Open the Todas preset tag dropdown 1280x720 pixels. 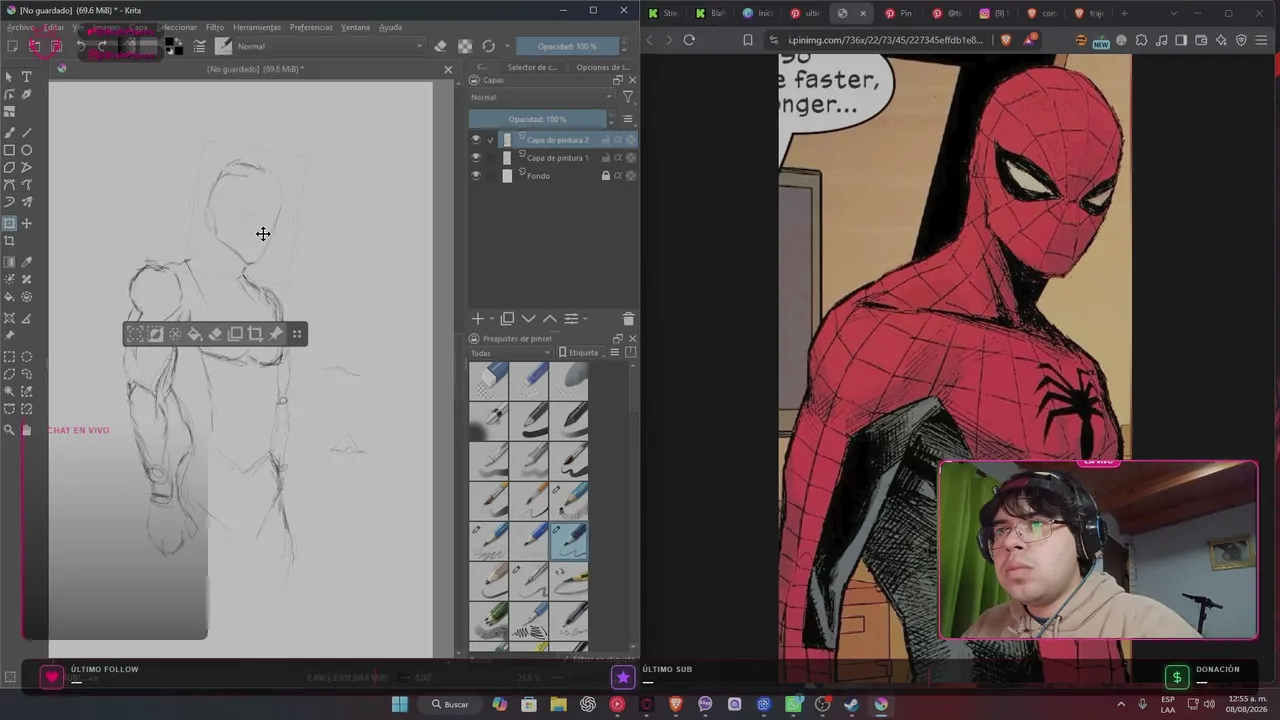pos(510,353)
